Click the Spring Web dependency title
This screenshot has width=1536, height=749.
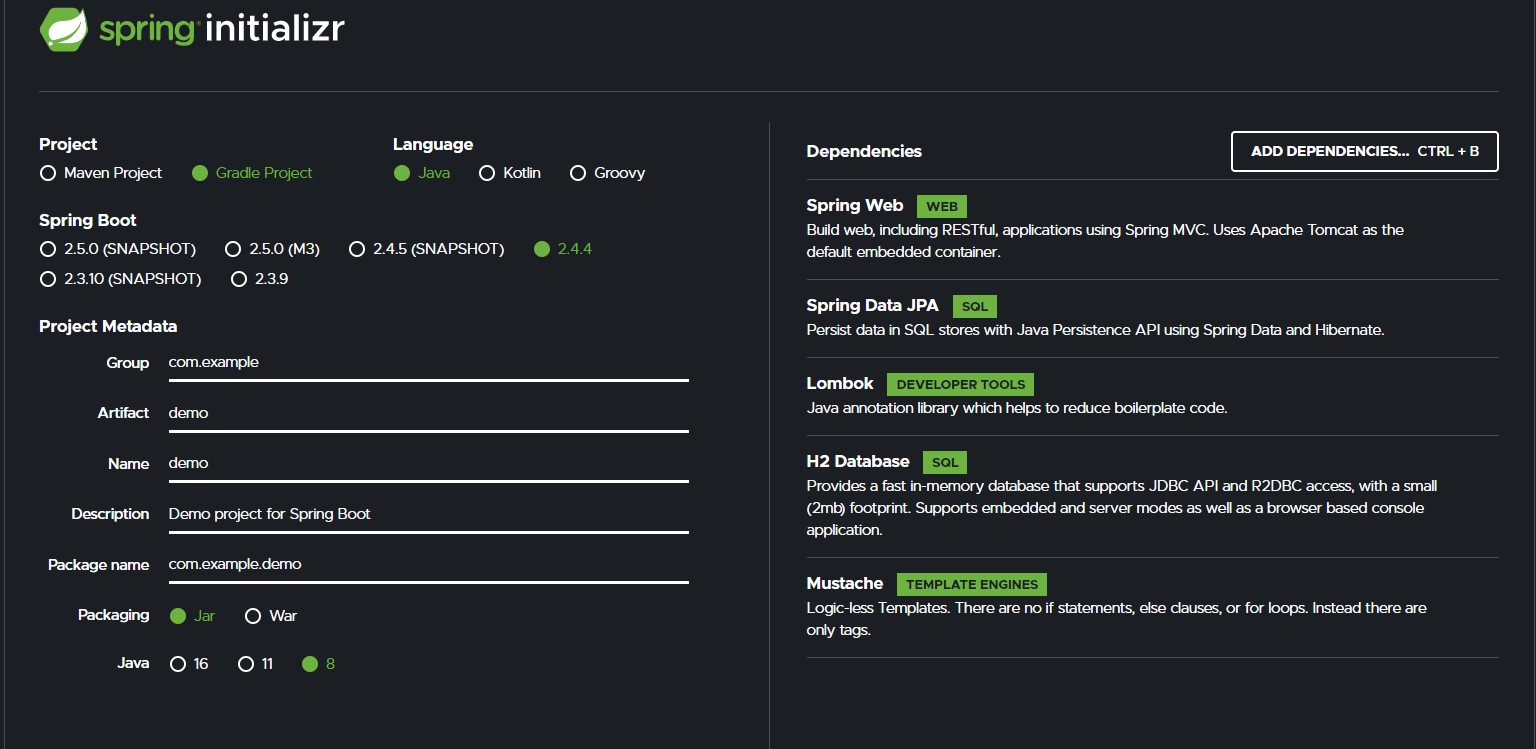(855, 206)
